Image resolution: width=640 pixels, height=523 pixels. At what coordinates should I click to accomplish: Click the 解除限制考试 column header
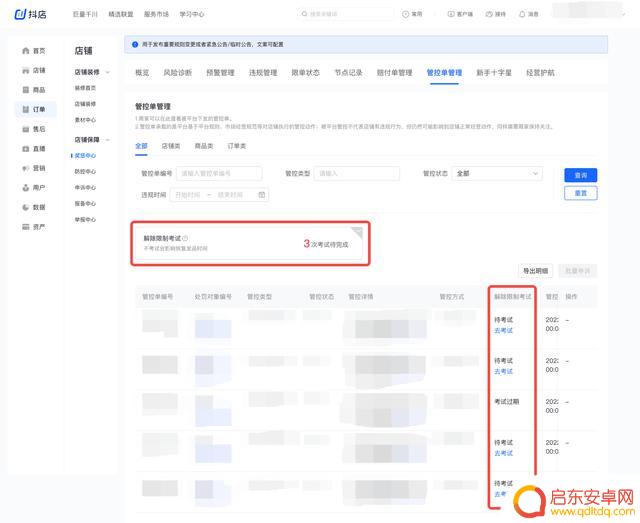click(513, 296)
